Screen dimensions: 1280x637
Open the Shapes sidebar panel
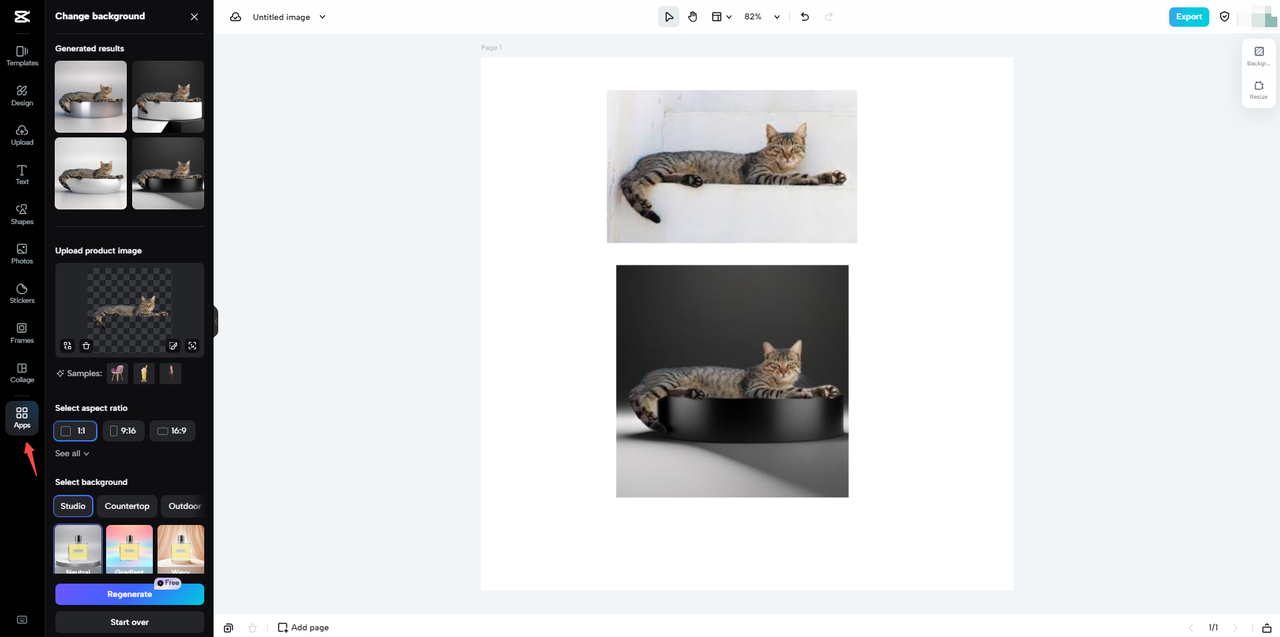pyautogui.click(x=22, y=214)
